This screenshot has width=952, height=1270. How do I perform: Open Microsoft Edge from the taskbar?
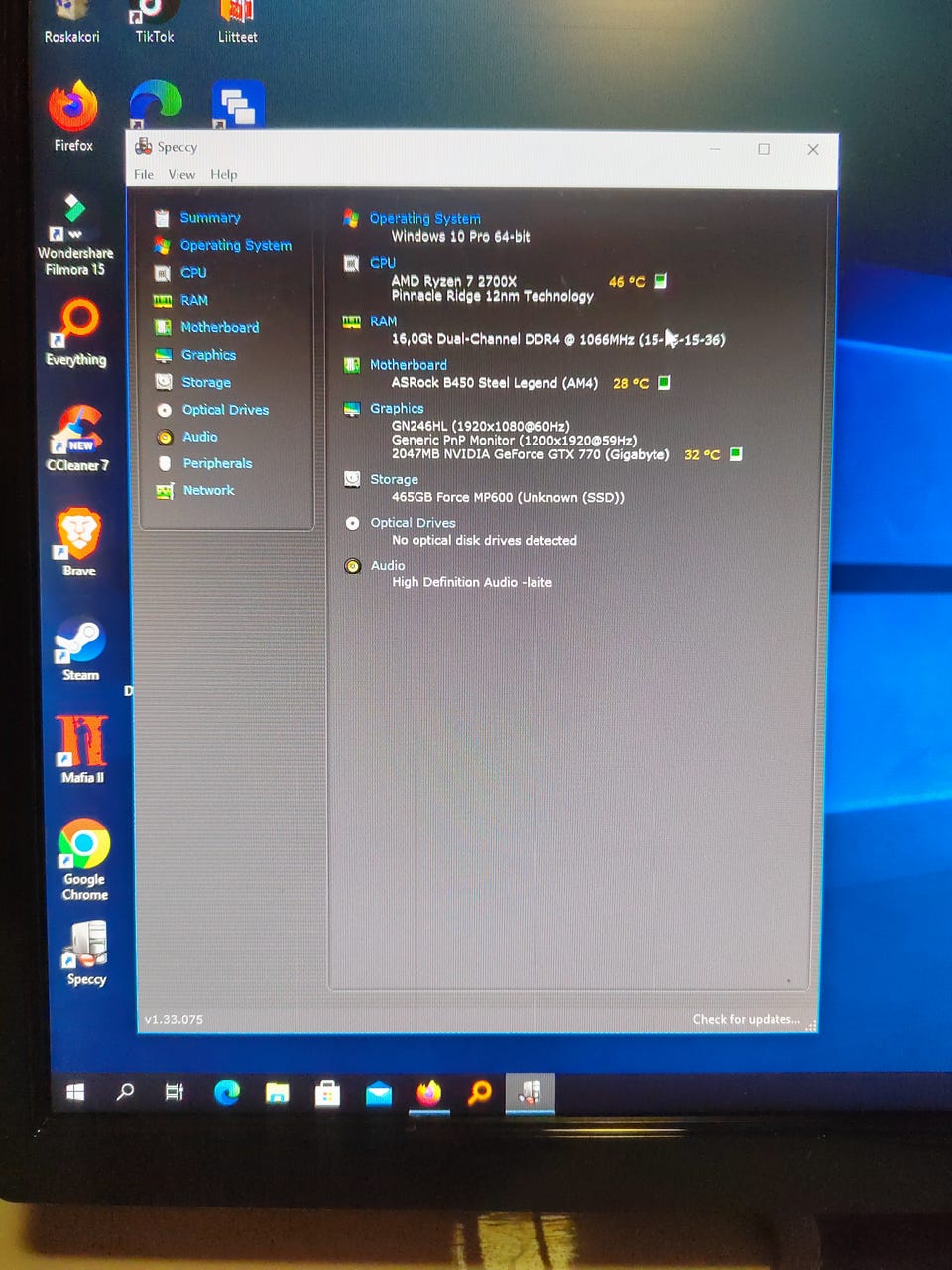click(226, 1093)
